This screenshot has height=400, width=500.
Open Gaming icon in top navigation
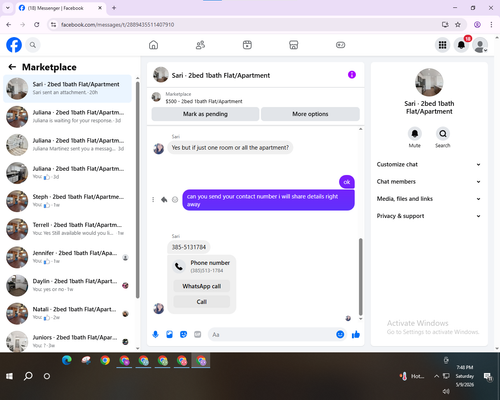click(x=340, y=45)
